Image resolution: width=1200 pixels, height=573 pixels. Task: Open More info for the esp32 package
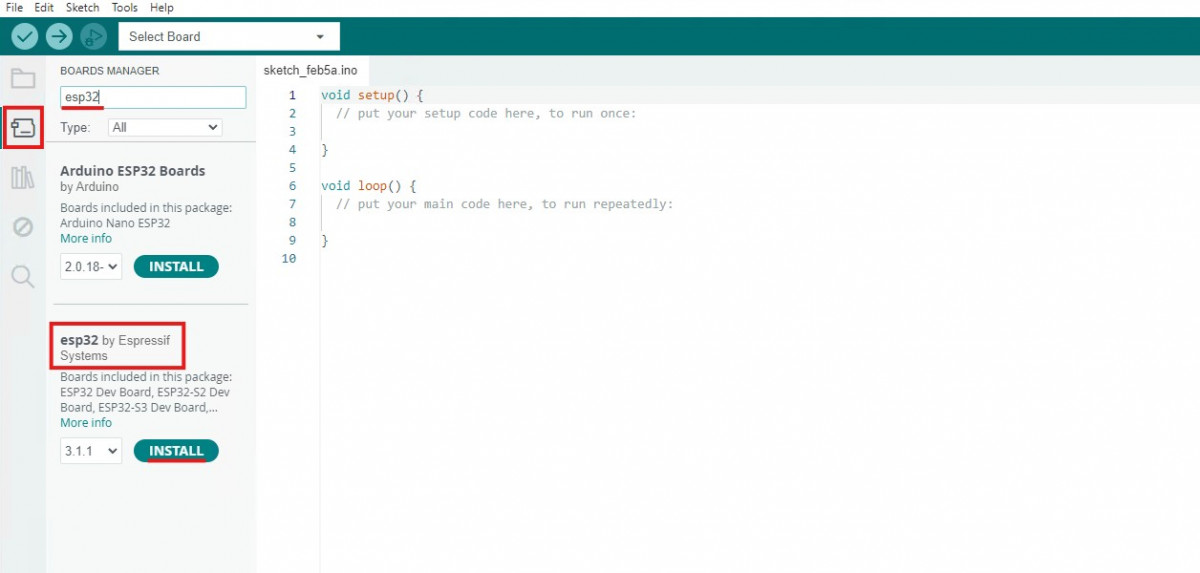pyautogui.click(x=86, y=423)
